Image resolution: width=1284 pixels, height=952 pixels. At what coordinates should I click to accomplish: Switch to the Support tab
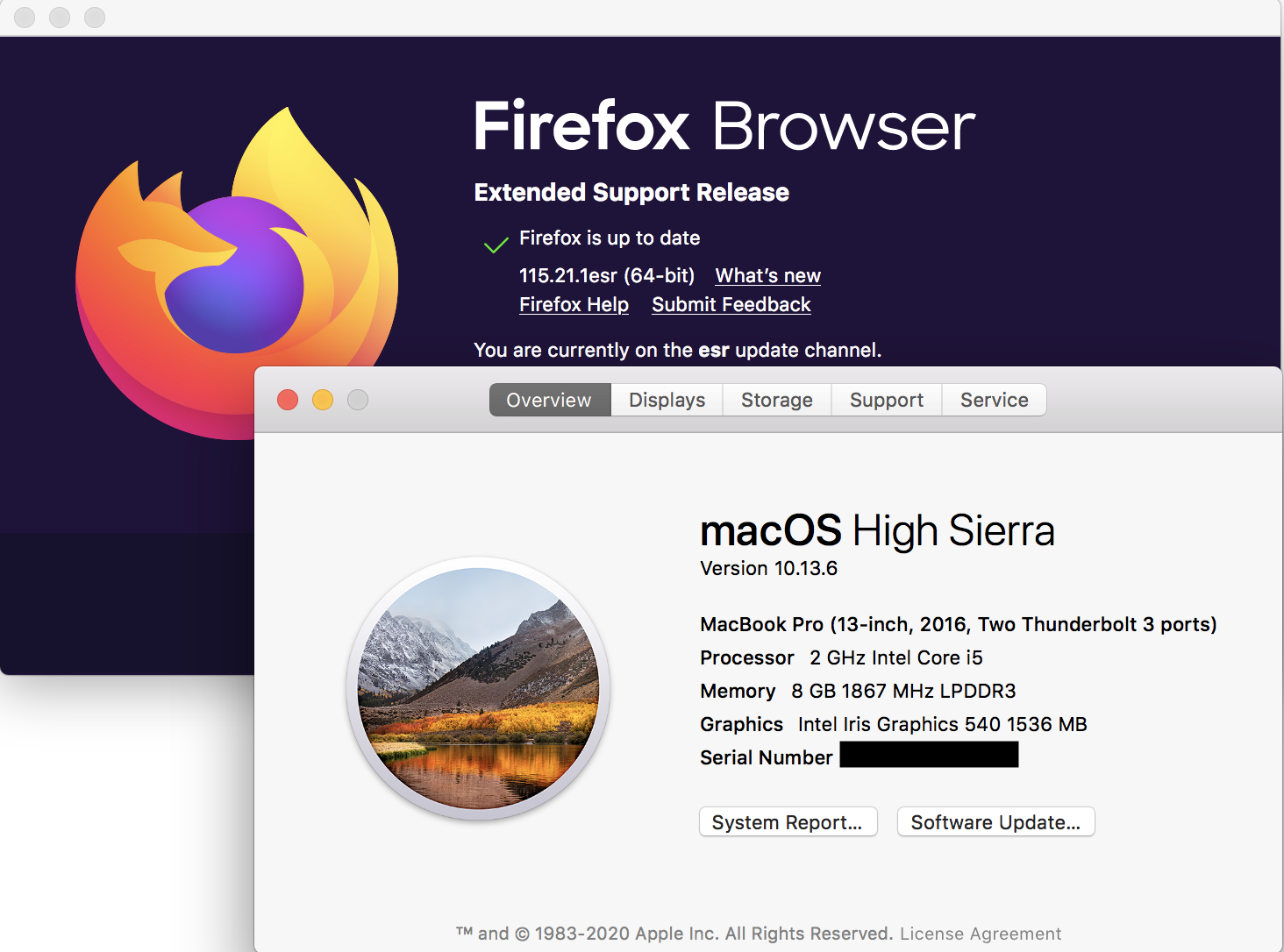[886, 400]
